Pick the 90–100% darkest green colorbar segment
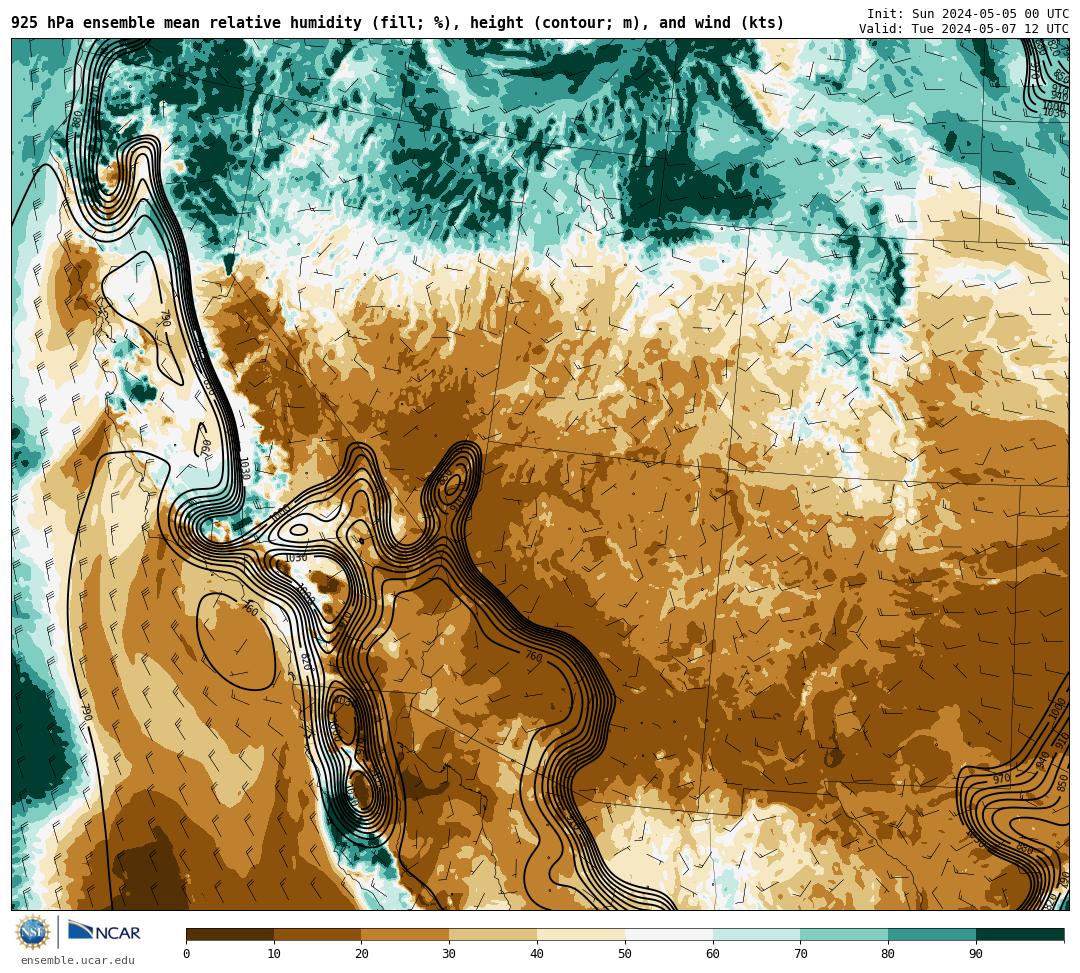 click(x=1020, y=934)
